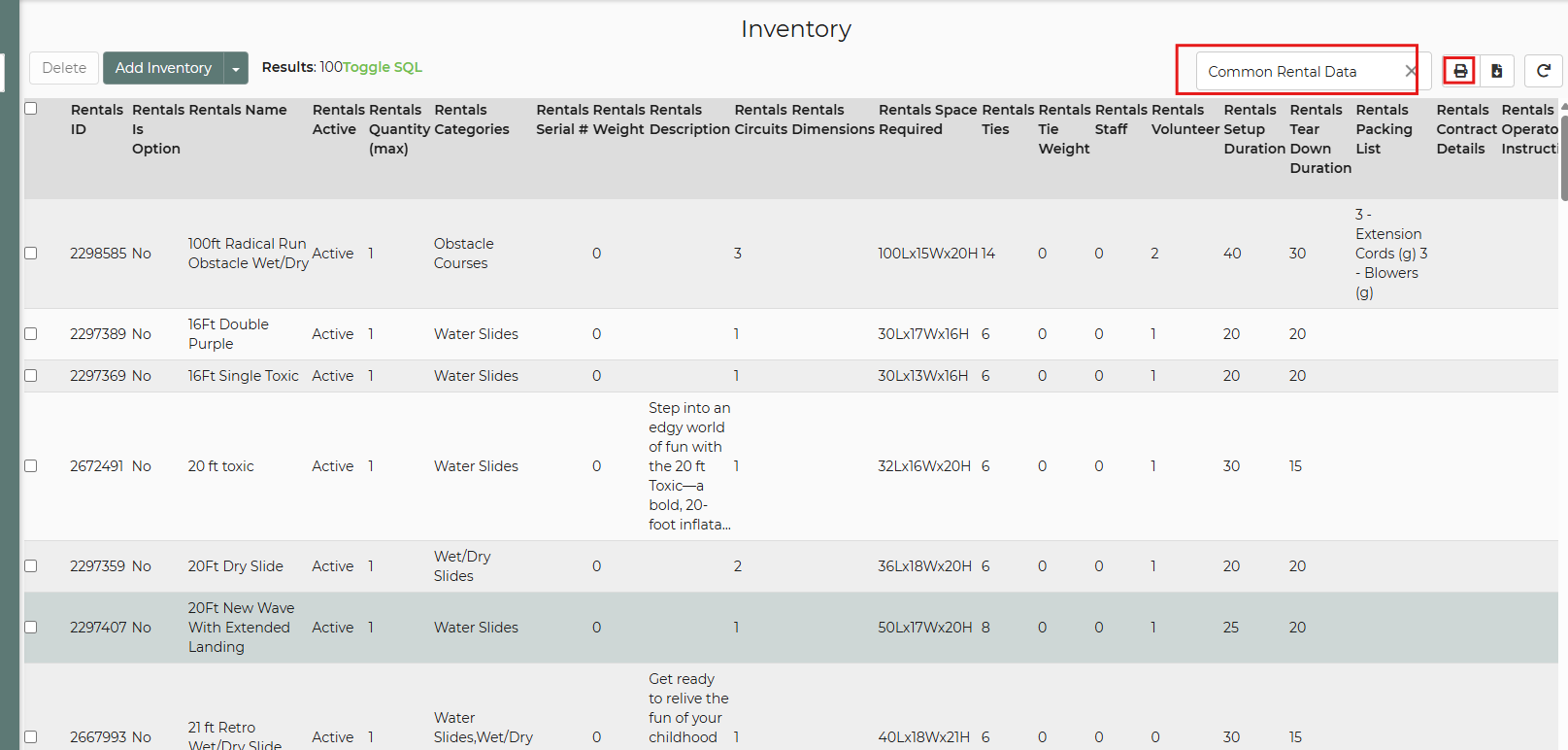Click the 20Ft Dry Slide name cell
The image size is (1568, 750).
point(236,566)
